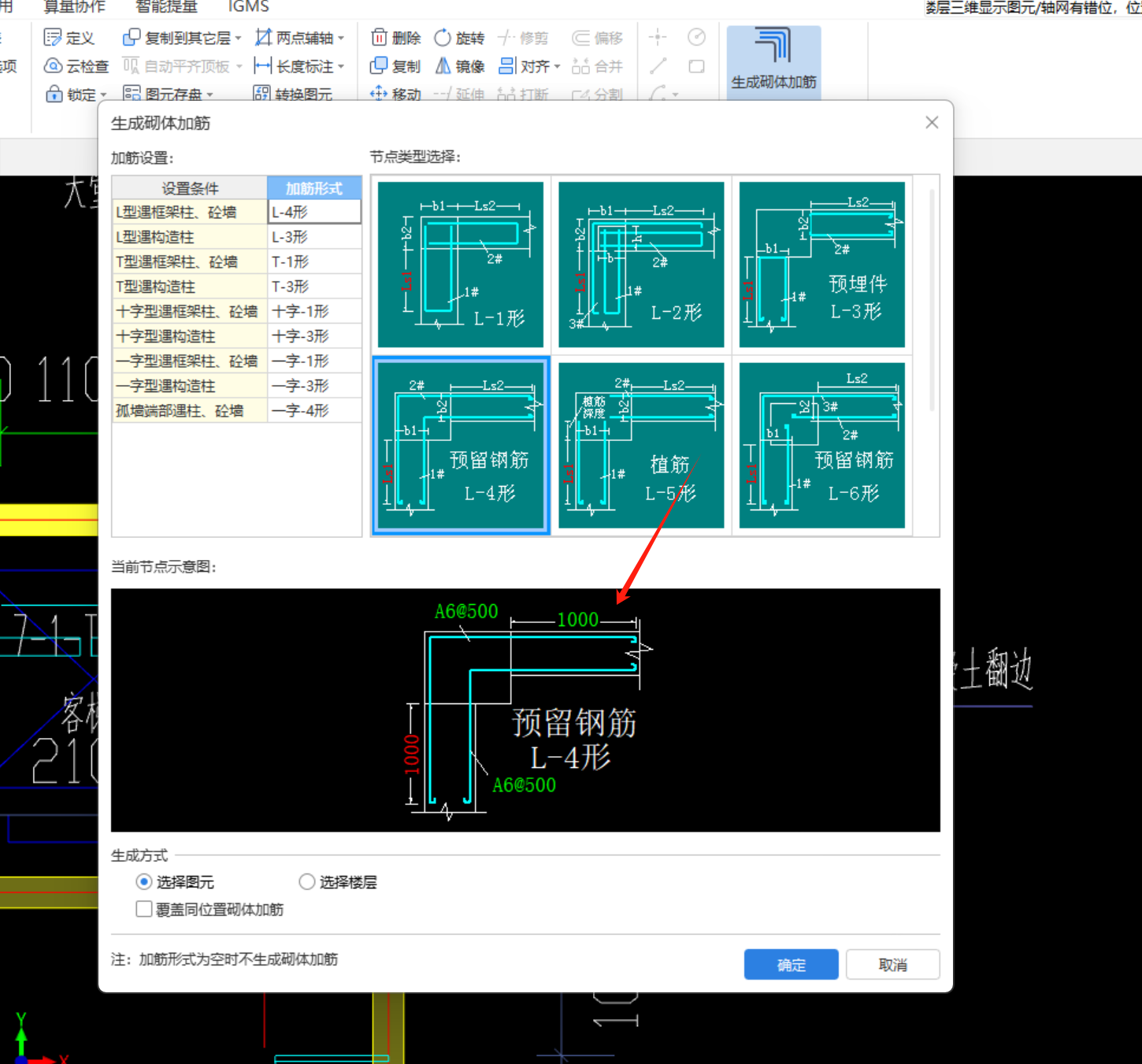Click the 加筋形式 column header
Image resolution: width=1142 pixels, height=1064 pixels.
coord(314,187)
